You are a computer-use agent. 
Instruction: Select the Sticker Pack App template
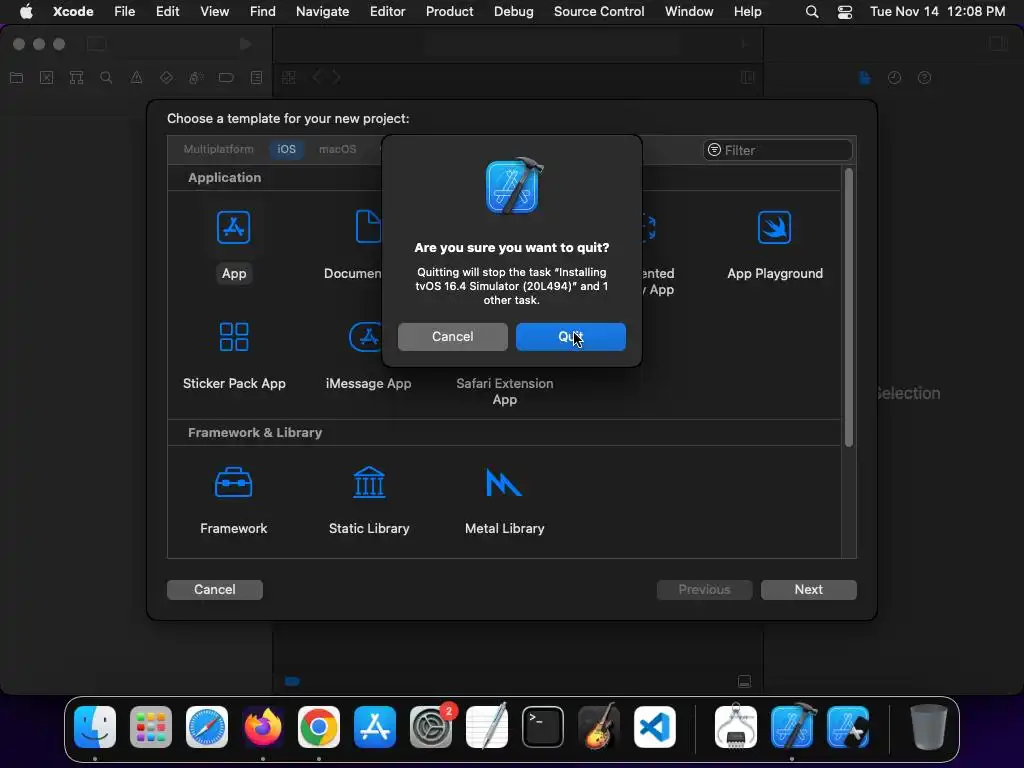click(234, 355)
